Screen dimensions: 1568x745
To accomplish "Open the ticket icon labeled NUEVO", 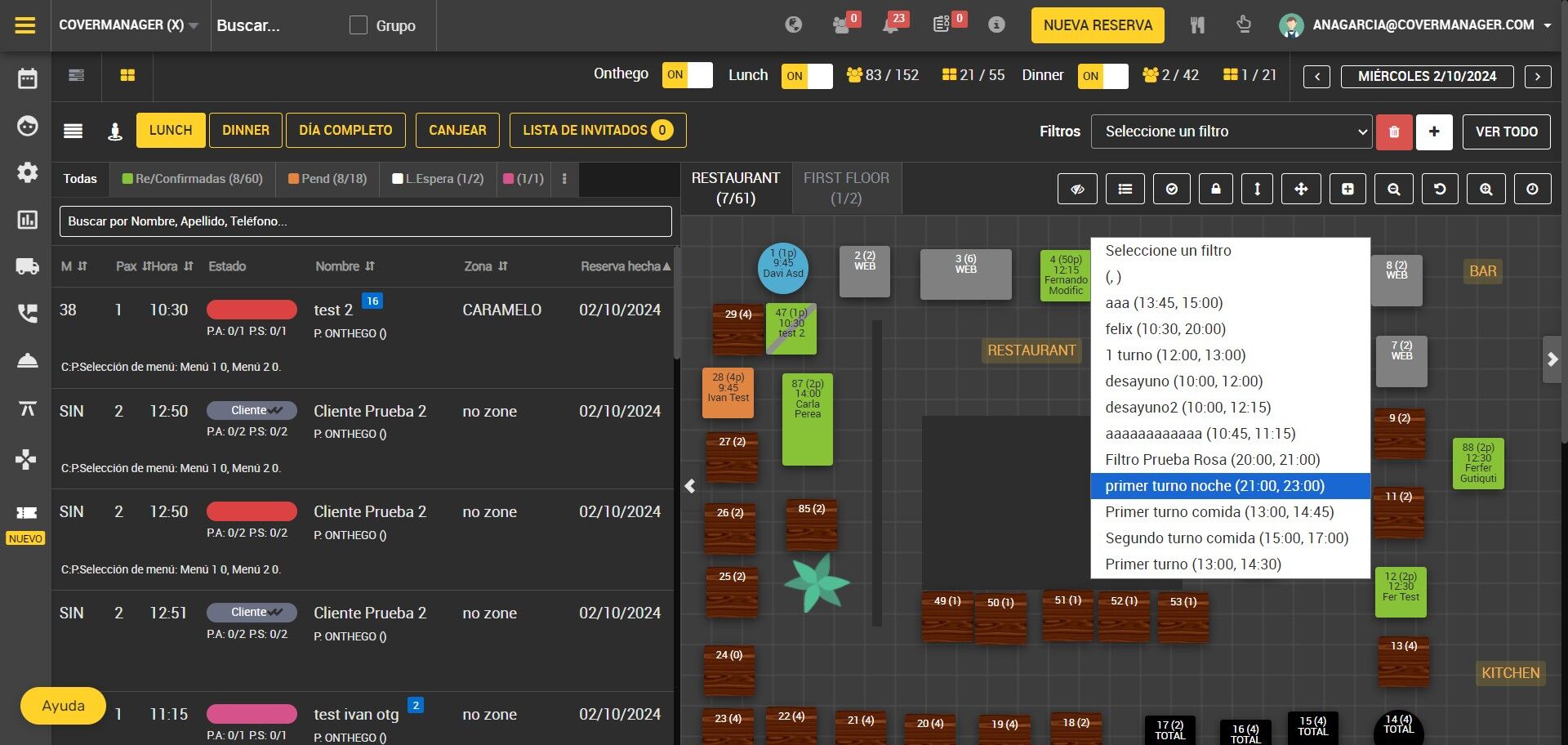I will (x=26, y=512).
